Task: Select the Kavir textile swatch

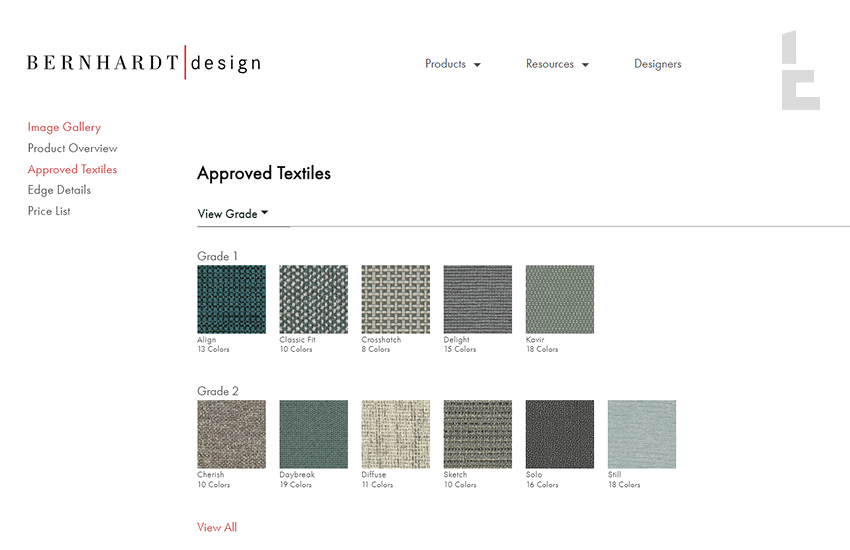Action: point(559,299)
